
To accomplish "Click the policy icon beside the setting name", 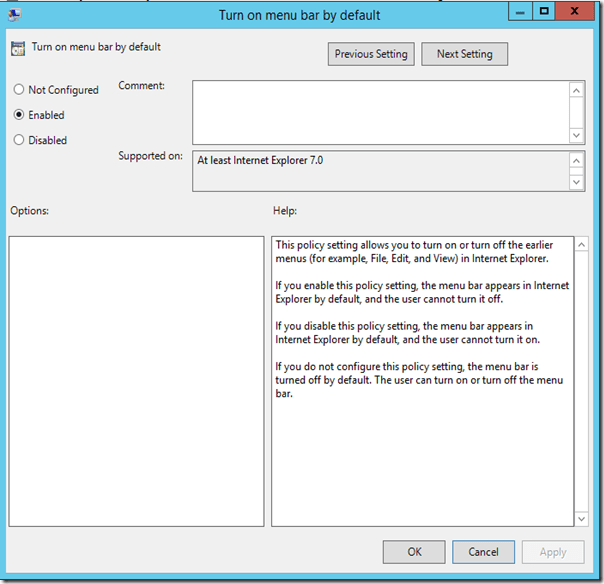I will (x=18, y=47).
